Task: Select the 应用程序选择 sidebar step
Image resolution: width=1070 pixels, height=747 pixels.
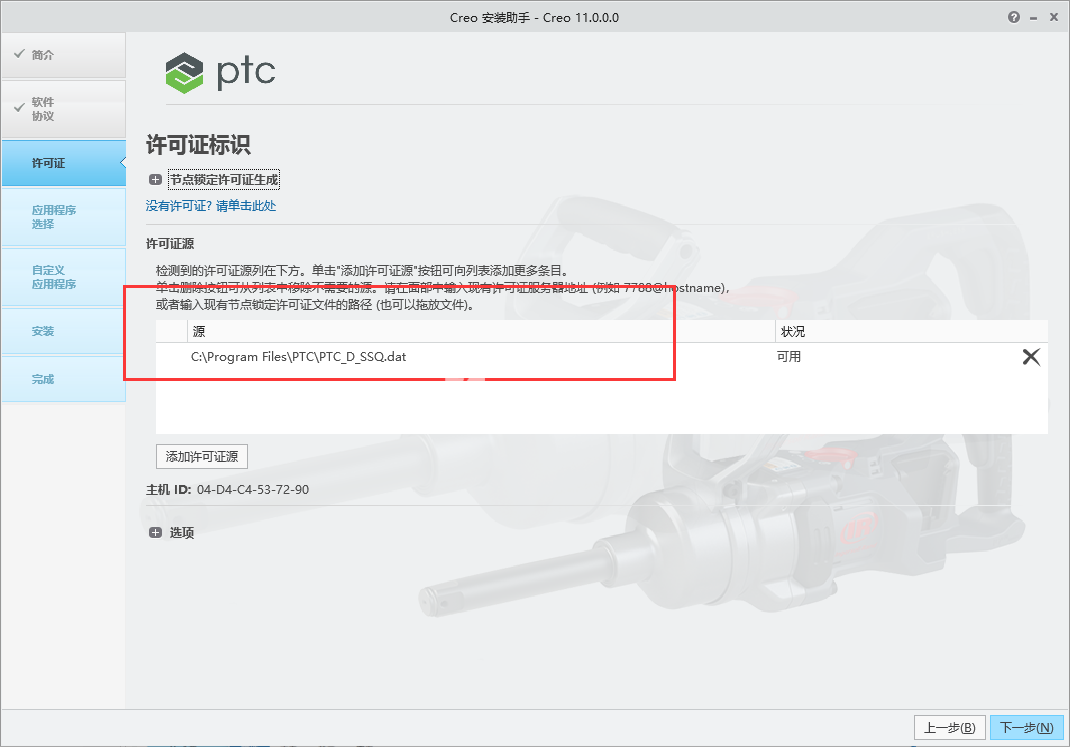Action: (63, 217)
